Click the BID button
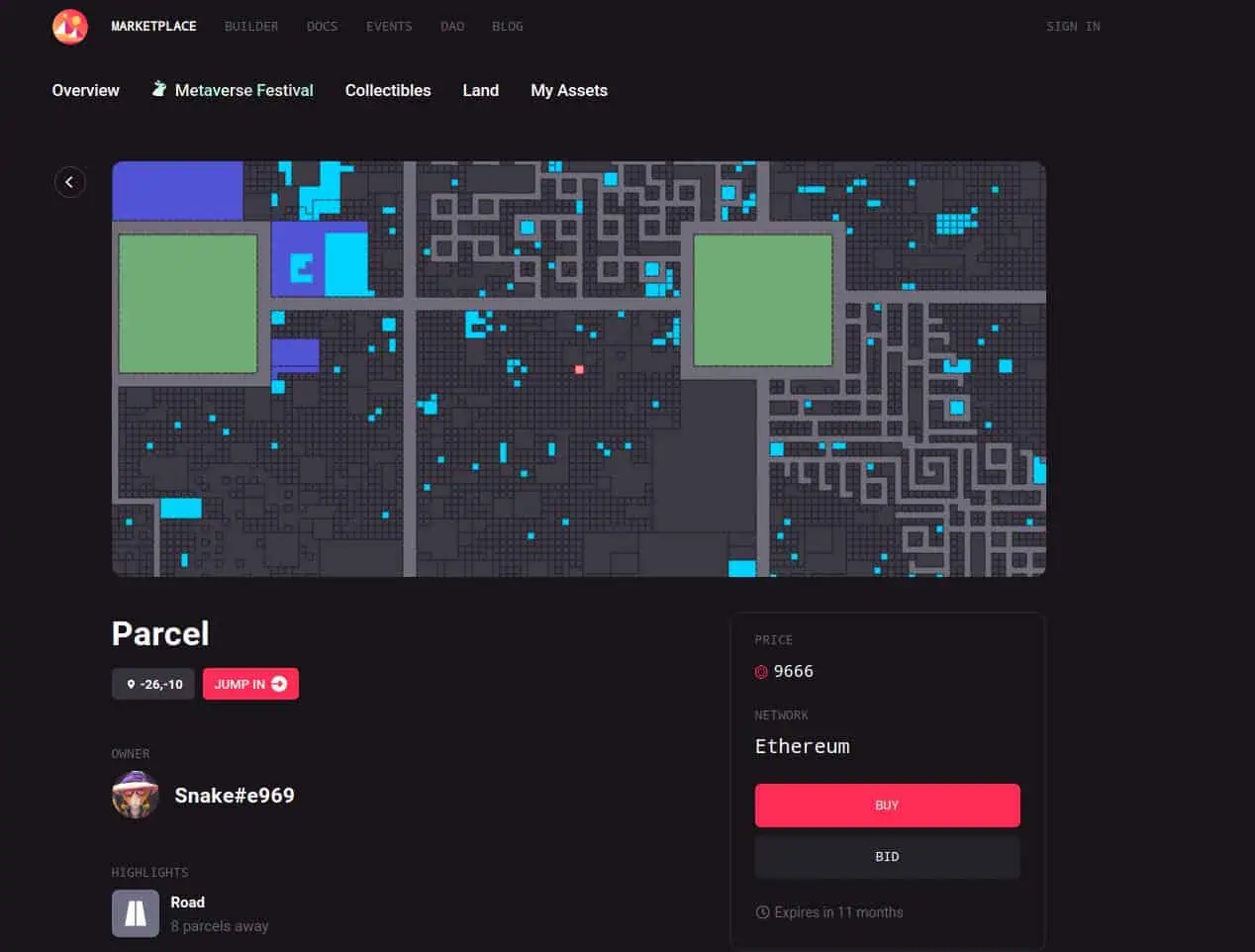Viewport: 1255px width, 952px height. point(887,857)
